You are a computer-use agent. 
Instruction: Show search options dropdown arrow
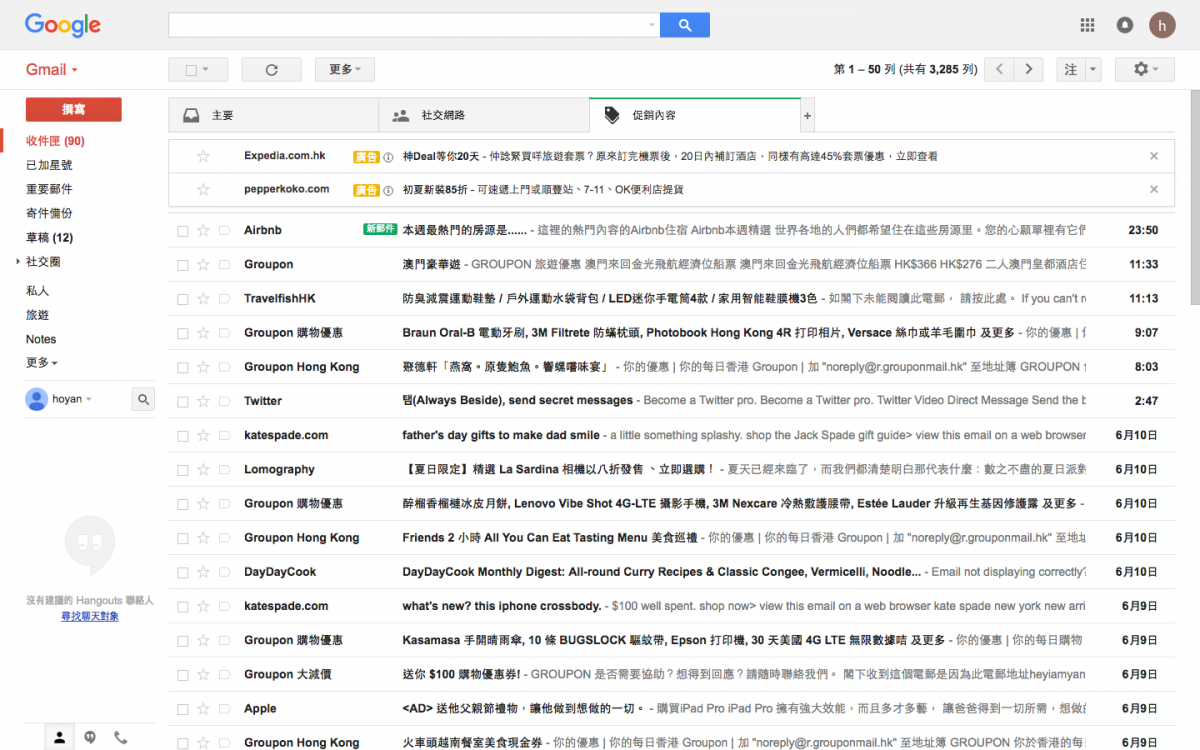[652, 25]
